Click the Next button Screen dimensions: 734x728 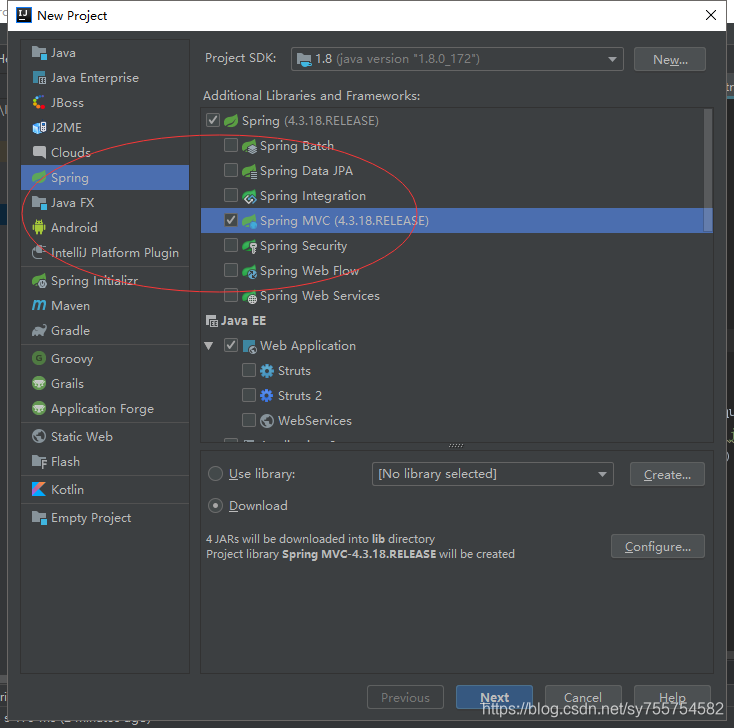pos(494,697)
